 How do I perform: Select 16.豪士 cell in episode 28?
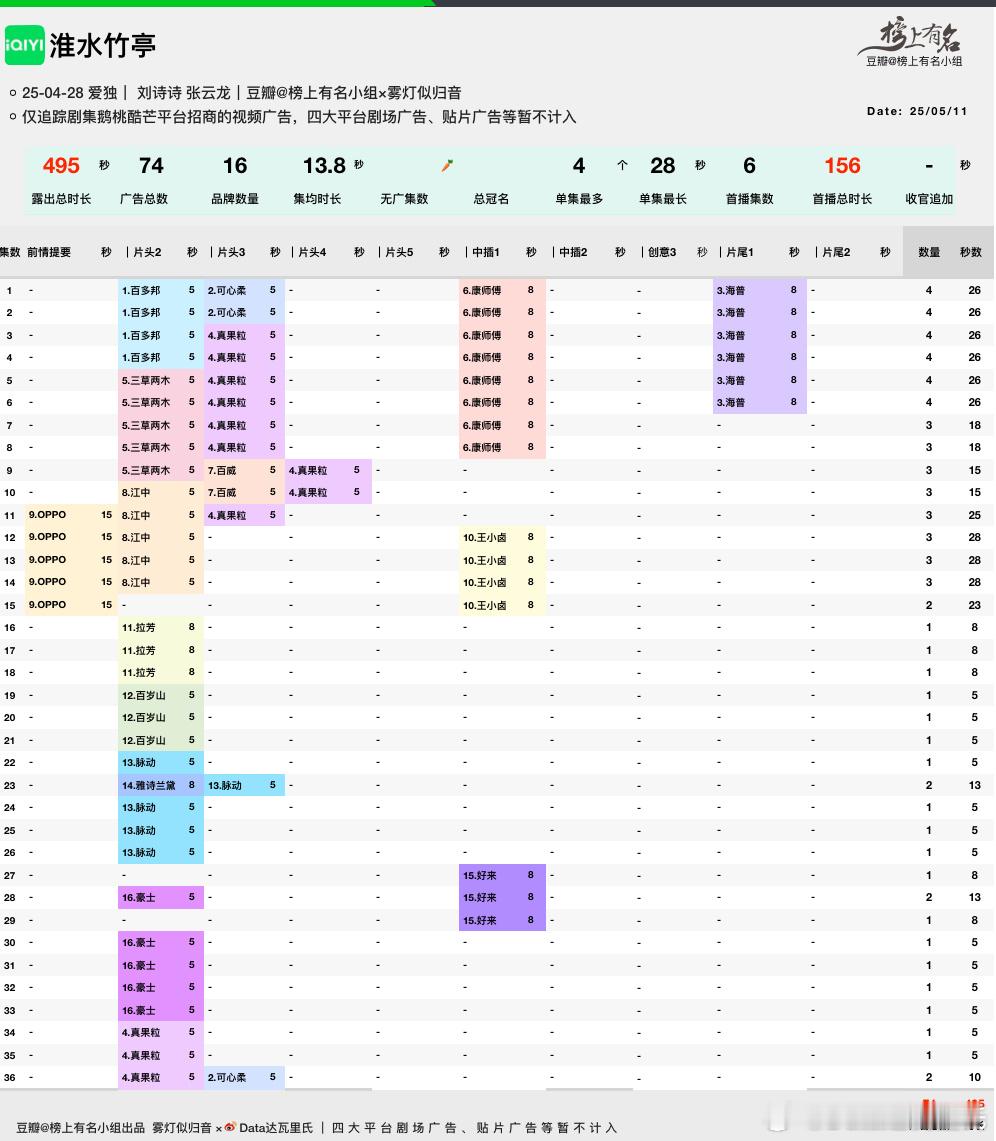click(161, 897)
